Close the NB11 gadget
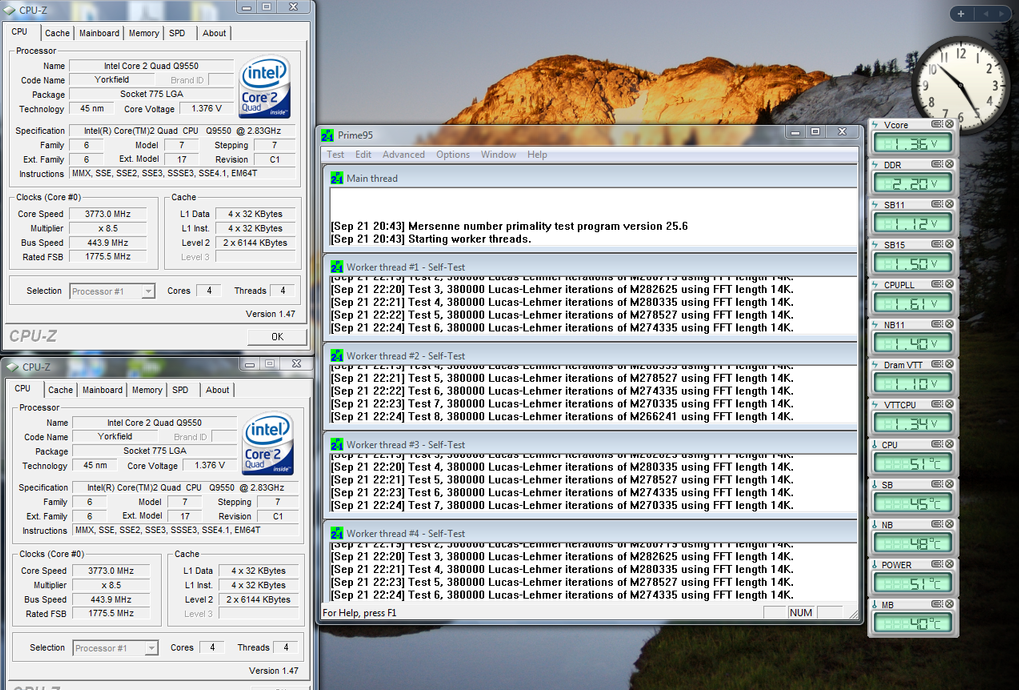 tap(949, 324)
